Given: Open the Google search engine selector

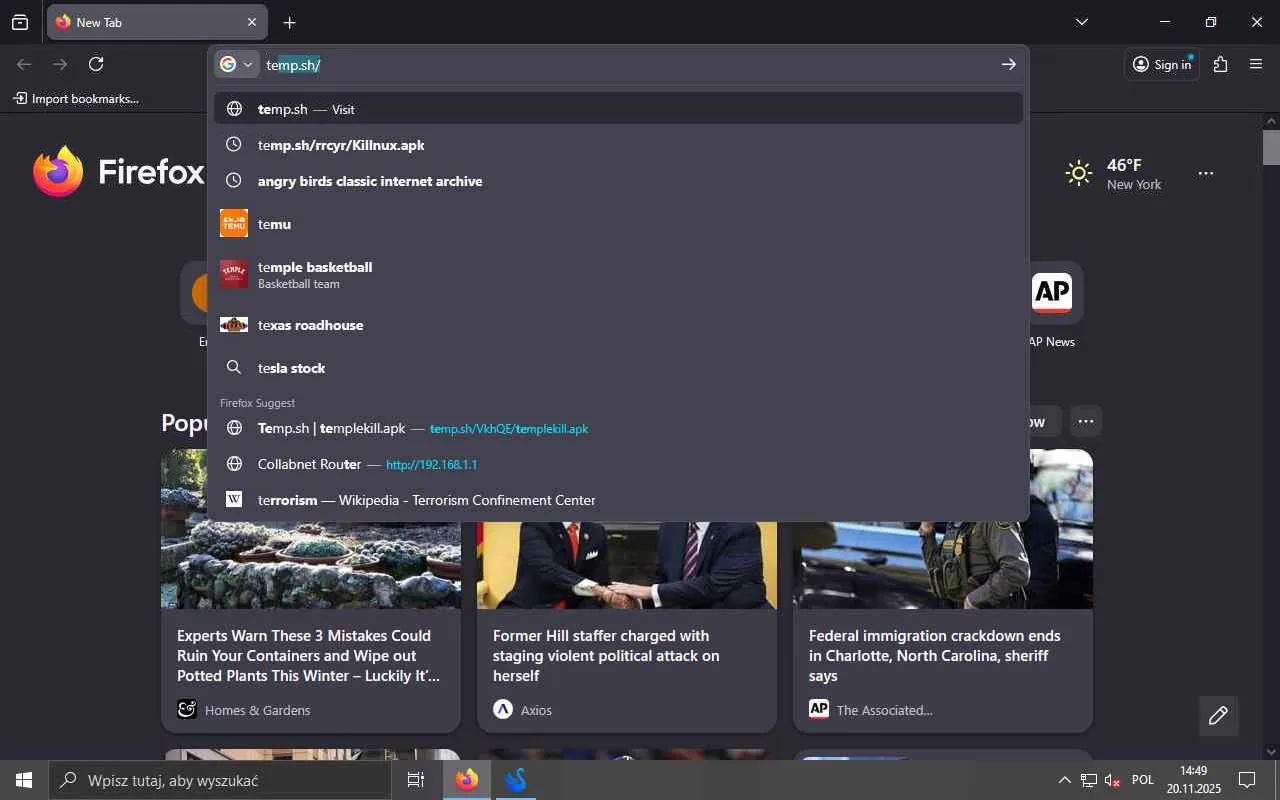Looking at the screenshot, I should tap(237, 64).
